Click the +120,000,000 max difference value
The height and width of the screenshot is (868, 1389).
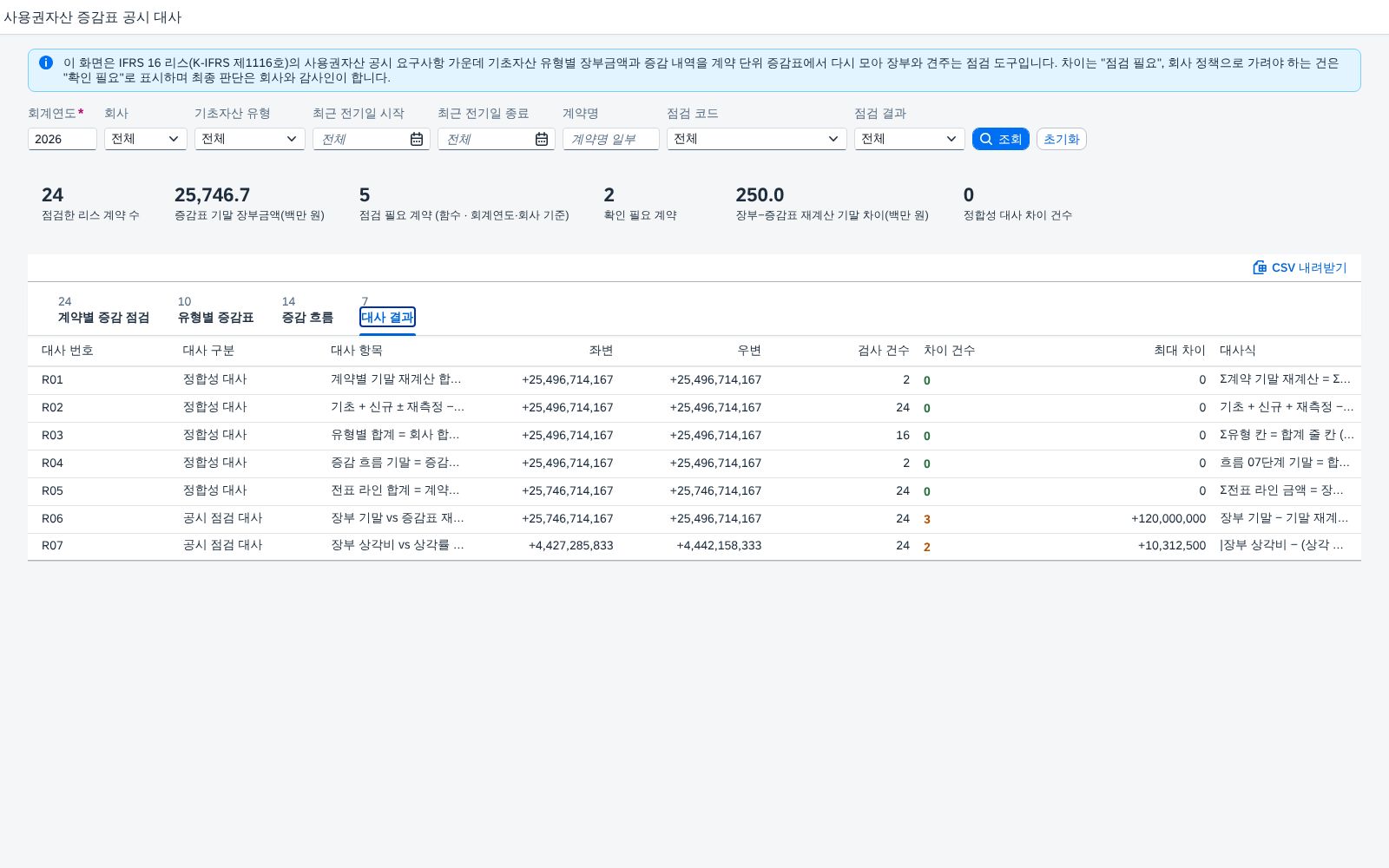[1168, 518]
